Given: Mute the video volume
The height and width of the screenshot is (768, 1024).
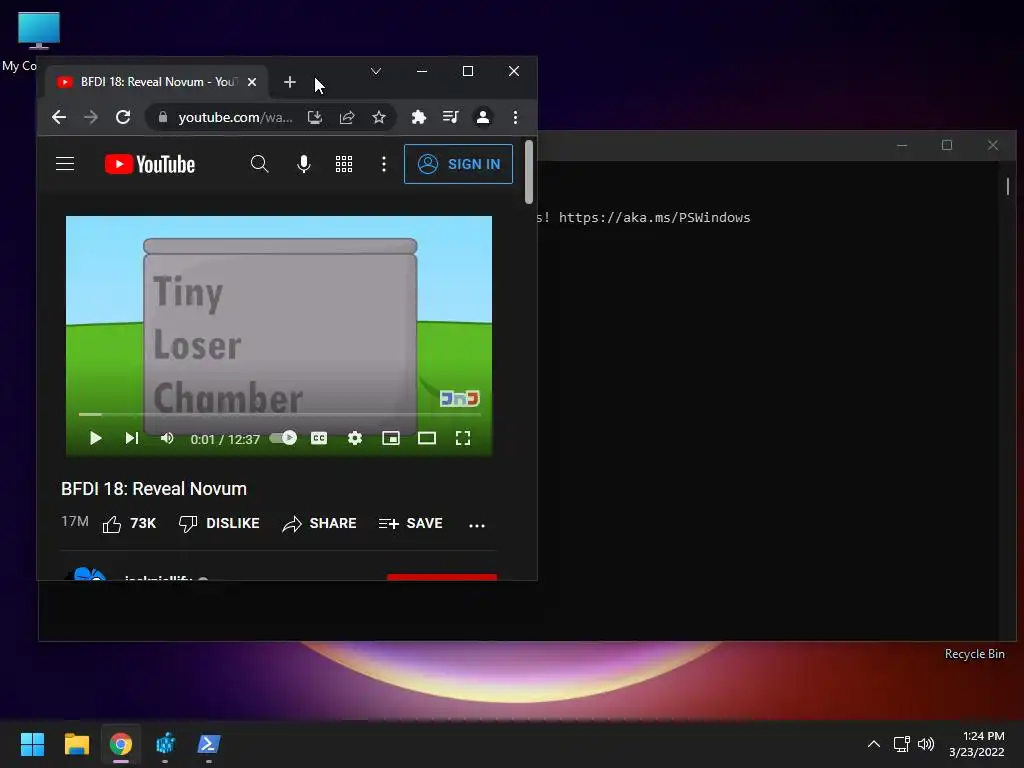Looking at the screenshot, I should tap(167, 438).
